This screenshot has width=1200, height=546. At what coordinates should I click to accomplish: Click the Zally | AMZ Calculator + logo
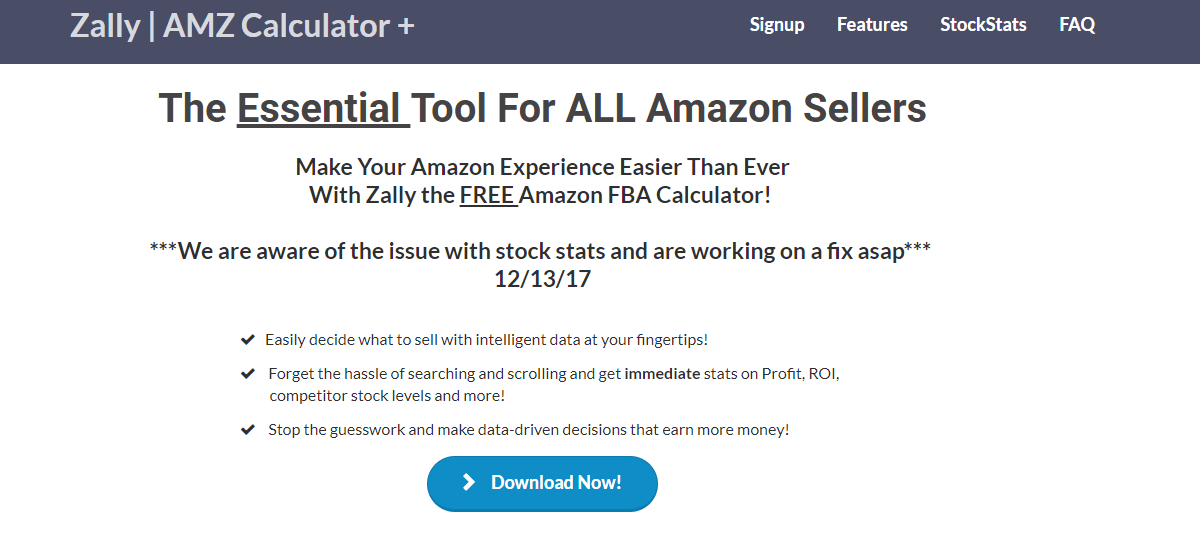242,26
